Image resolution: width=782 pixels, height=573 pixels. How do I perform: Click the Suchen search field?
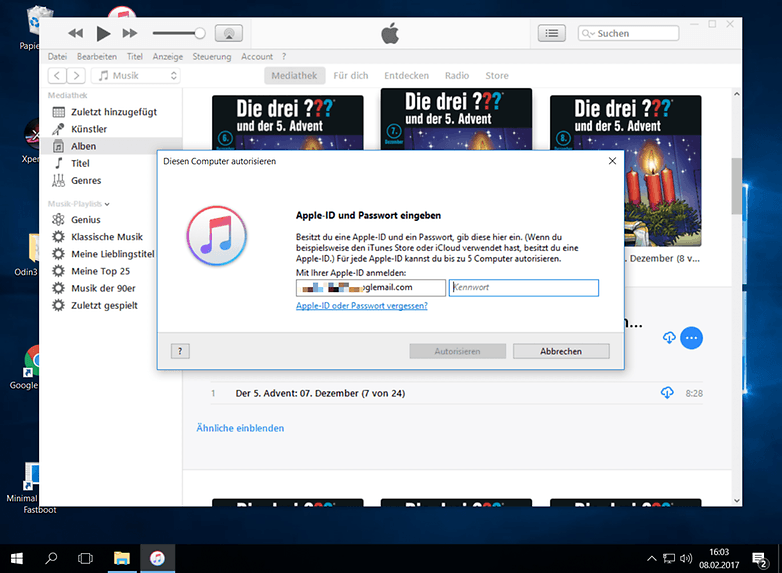click(x=628, y=33)
